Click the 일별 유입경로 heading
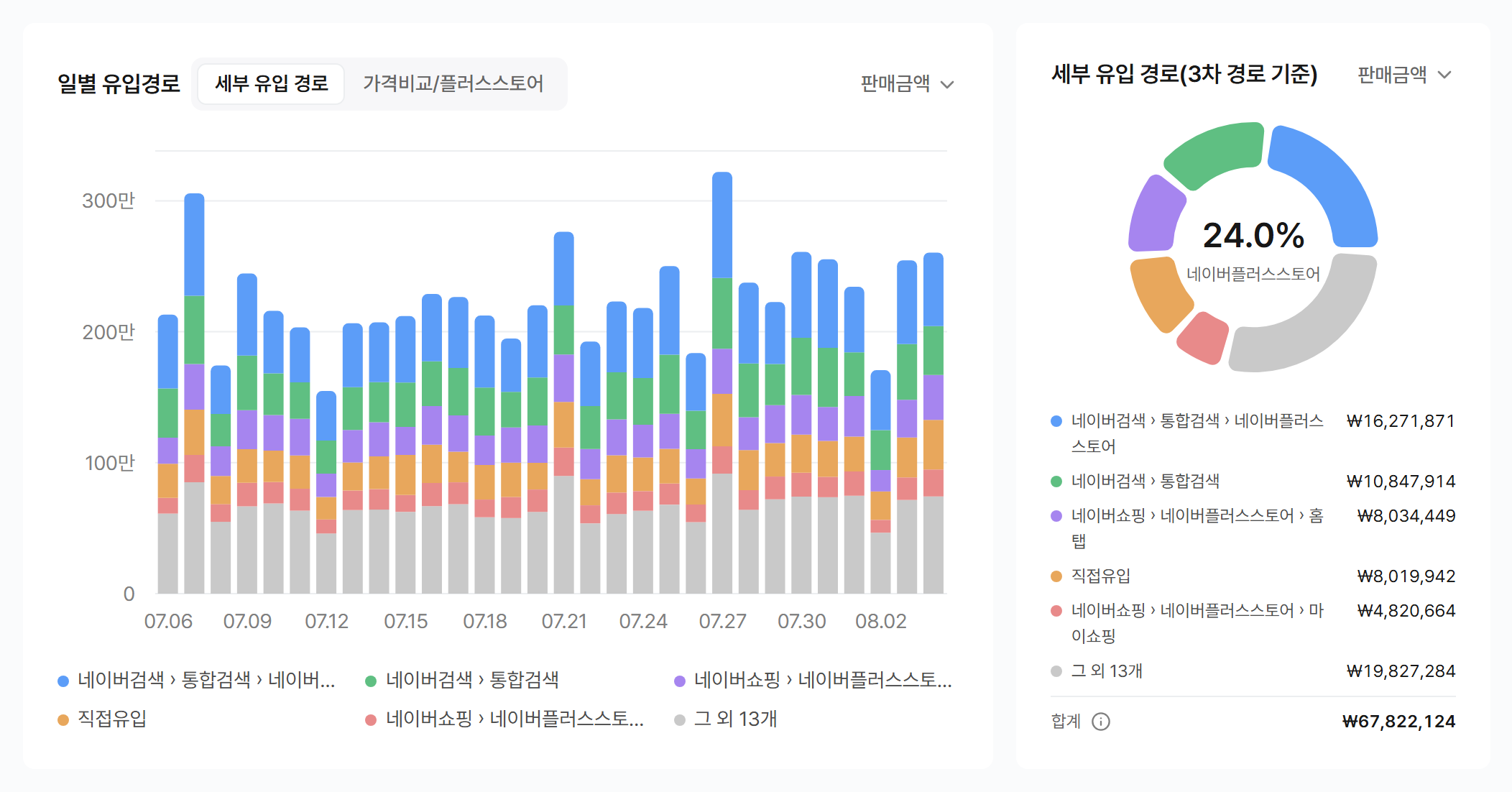Screen dimensions: 1512x792 pos(119,83)
